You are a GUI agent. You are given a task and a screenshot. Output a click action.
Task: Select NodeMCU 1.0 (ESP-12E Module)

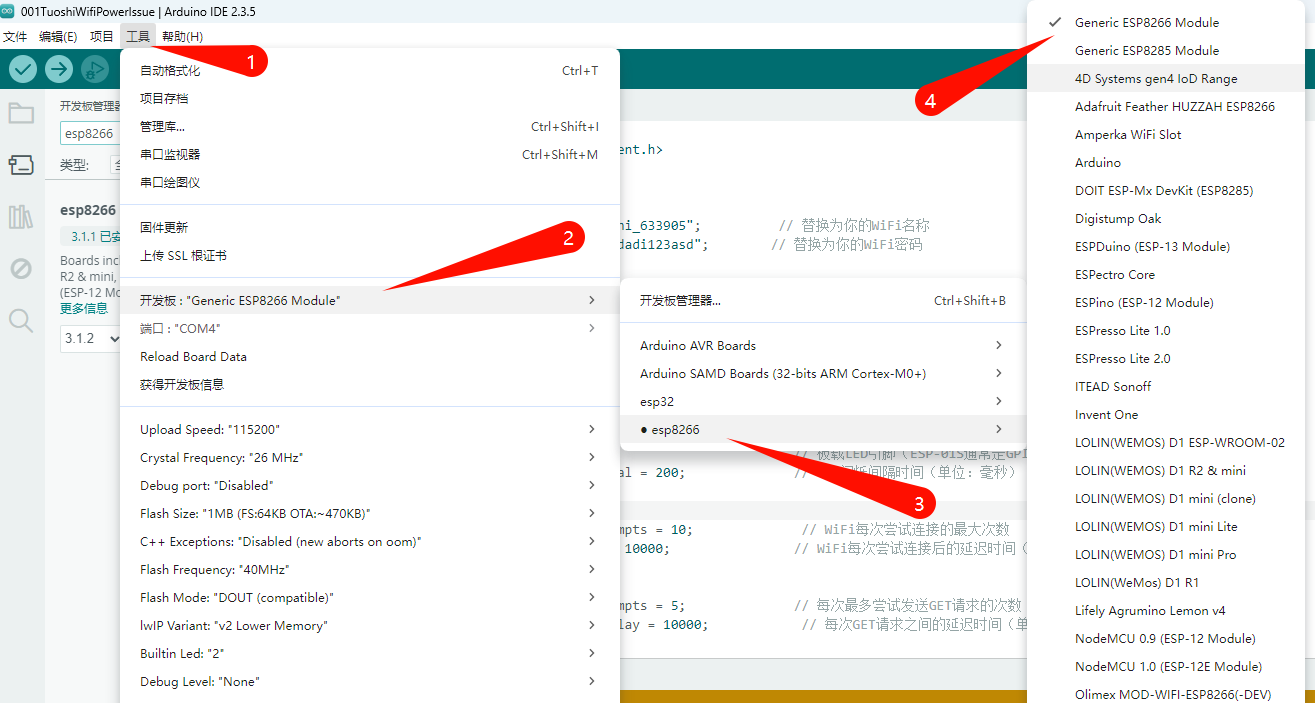1166,667
